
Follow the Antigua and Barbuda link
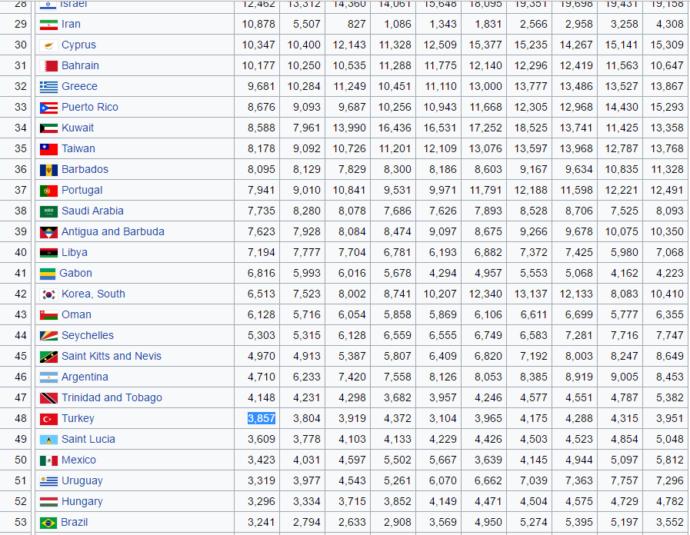click(x=113, y=231)
